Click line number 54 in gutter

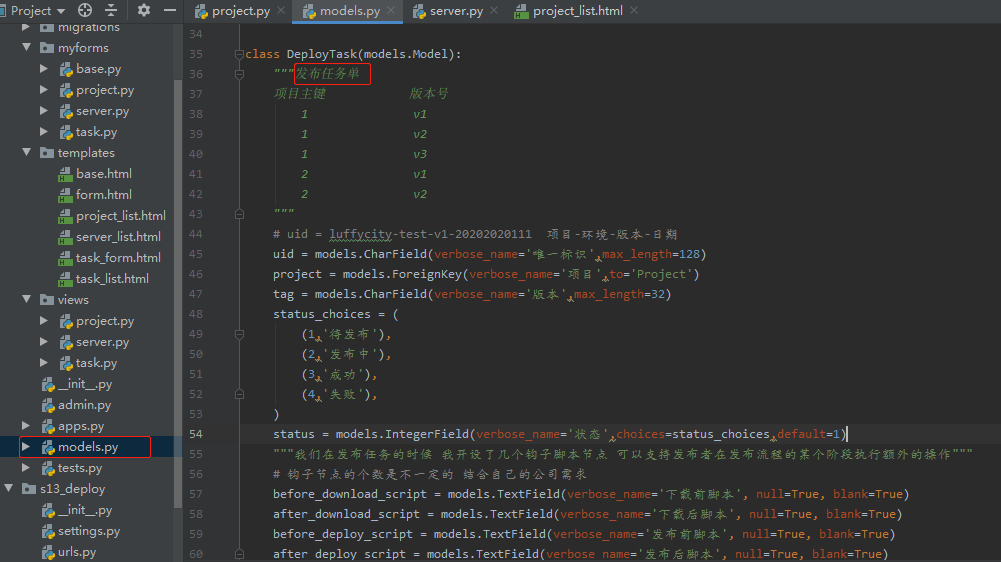(196, 434)
